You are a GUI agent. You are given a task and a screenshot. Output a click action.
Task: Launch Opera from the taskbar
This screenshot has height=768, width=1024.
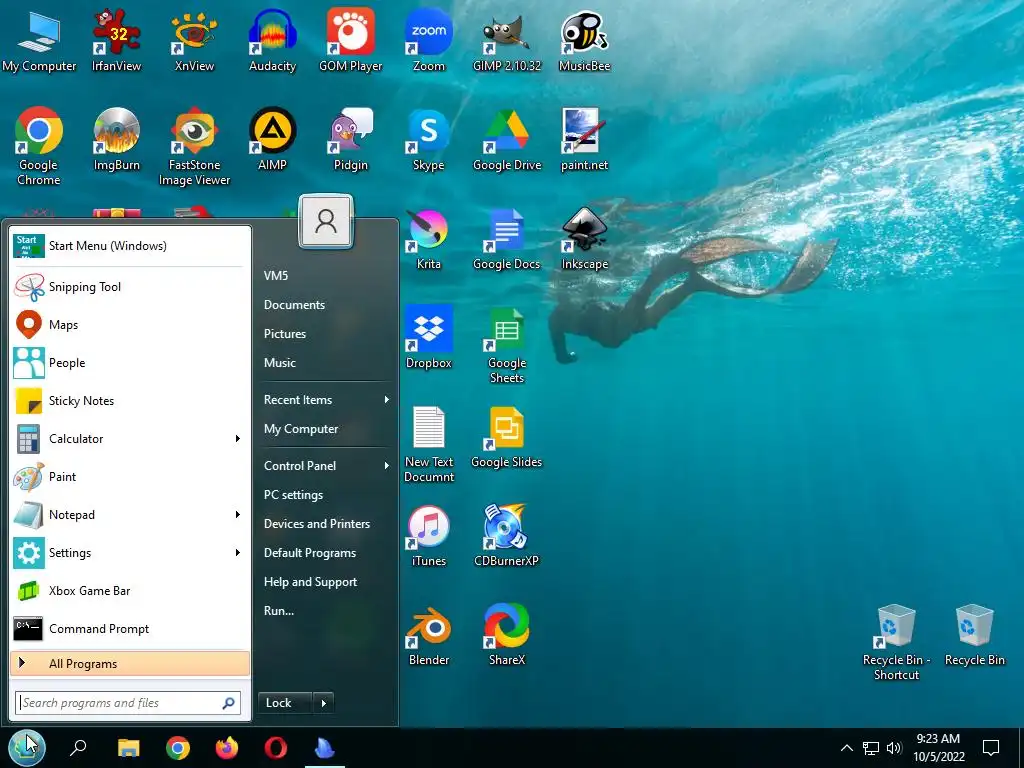276,747
